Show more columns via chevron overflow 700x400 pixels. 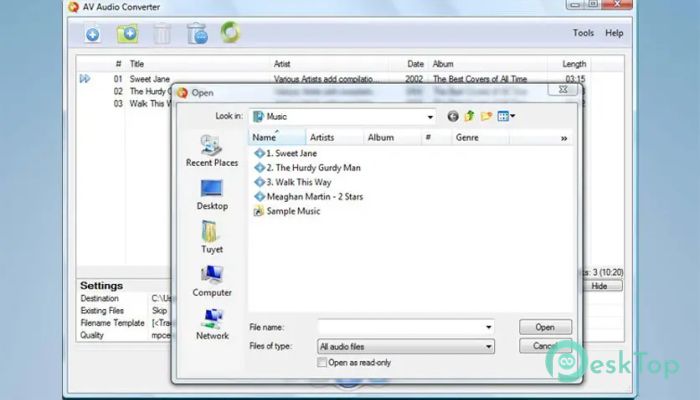pyautogui.click(x=564, y=138)
